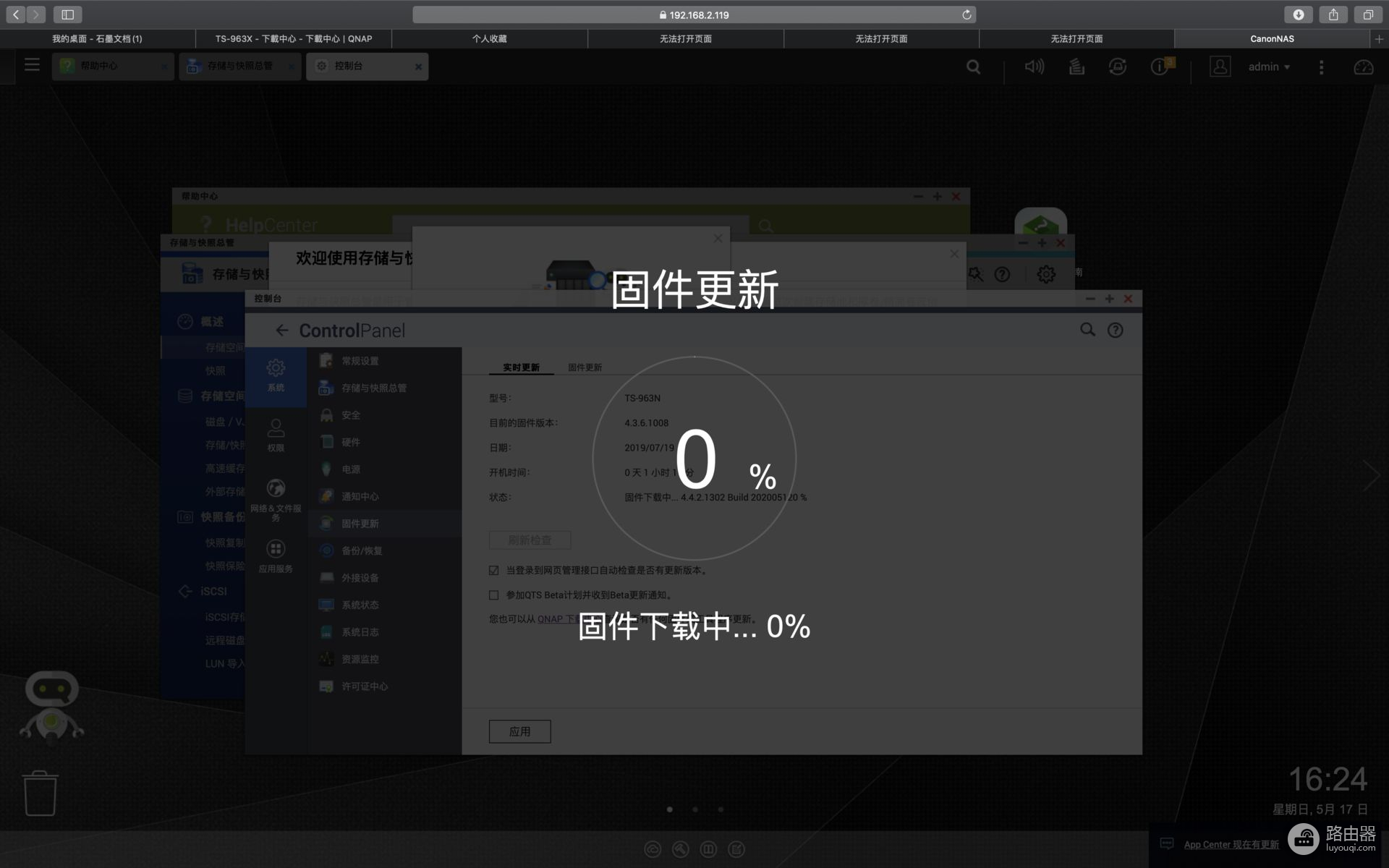Viewport: 1389px width, 868px height.
Task: Click the Safari address bar 192.168.2.119
Action: pyautogui.click(x=694, y=14)
